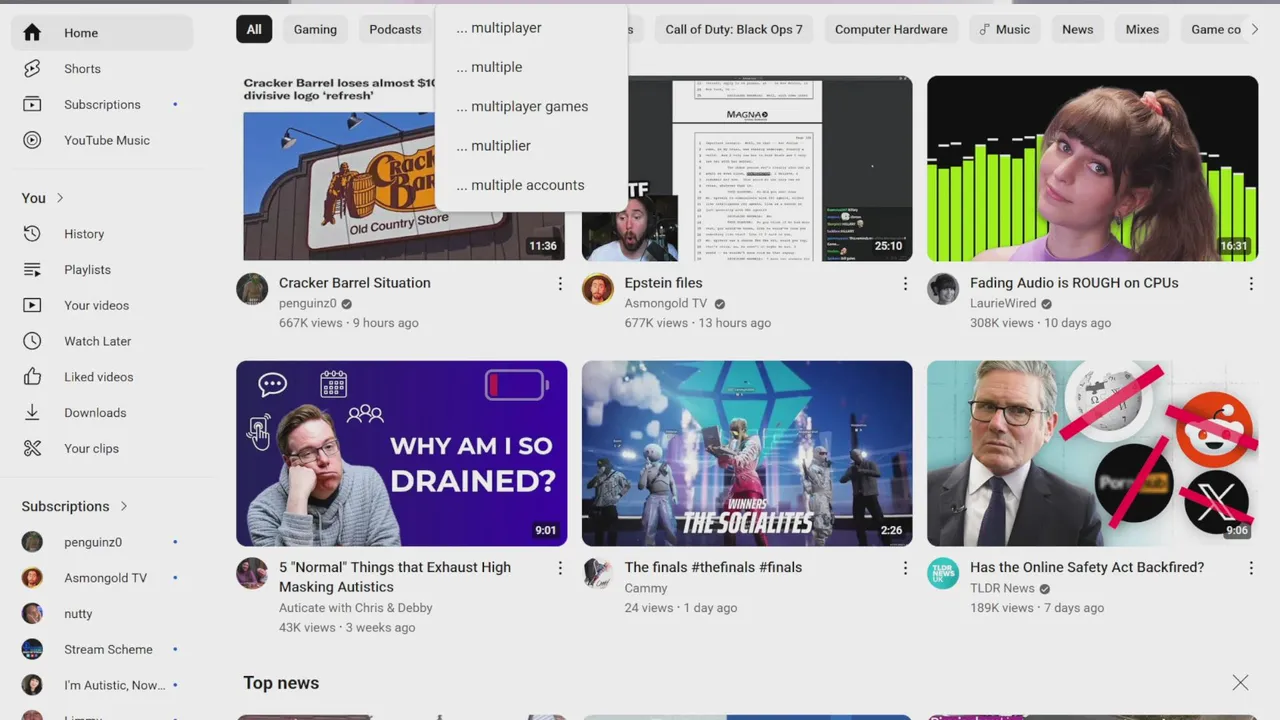Select the Mixes filter chip
This screenshot has height=720, width=1280.
1142,29
